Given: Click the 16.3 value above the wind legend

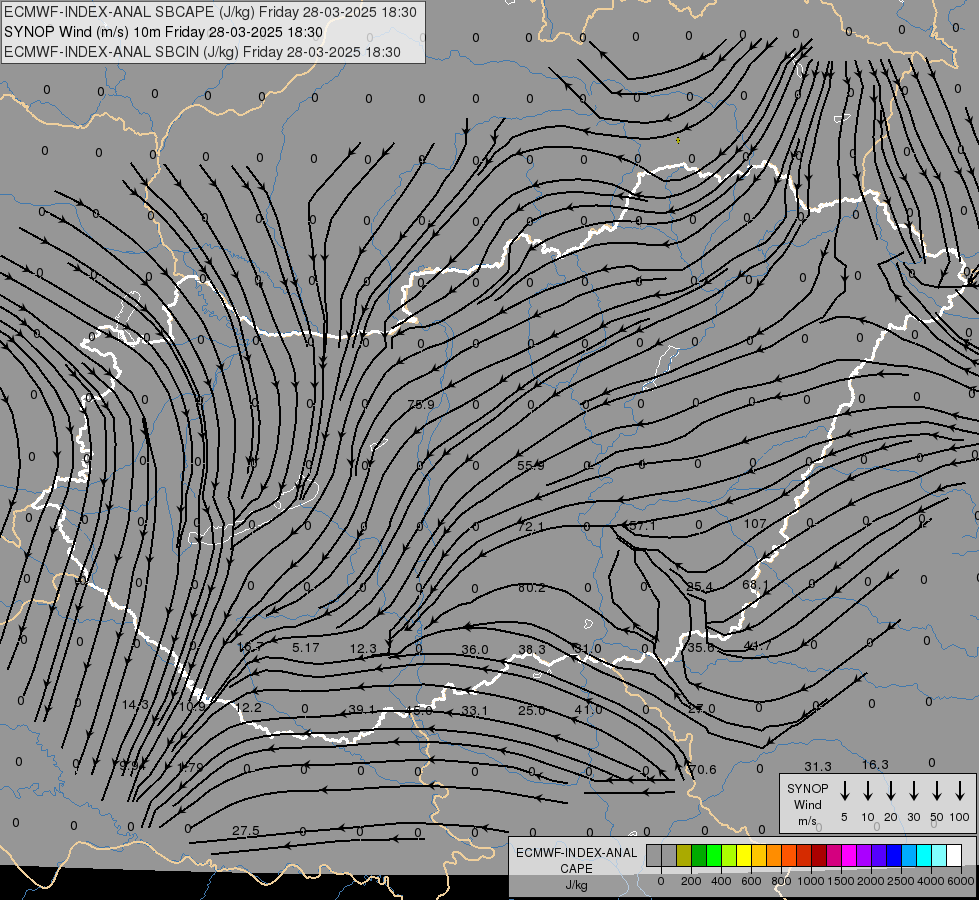Looking at the screenshot, I should (875, 764).
